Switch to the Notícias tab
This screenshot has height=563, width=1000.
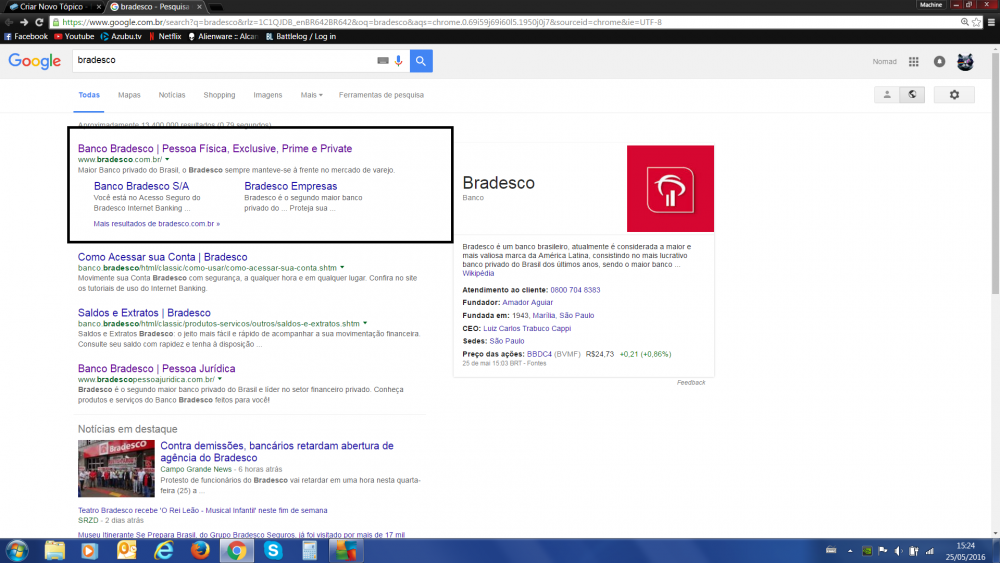click(x=172, y=95)
